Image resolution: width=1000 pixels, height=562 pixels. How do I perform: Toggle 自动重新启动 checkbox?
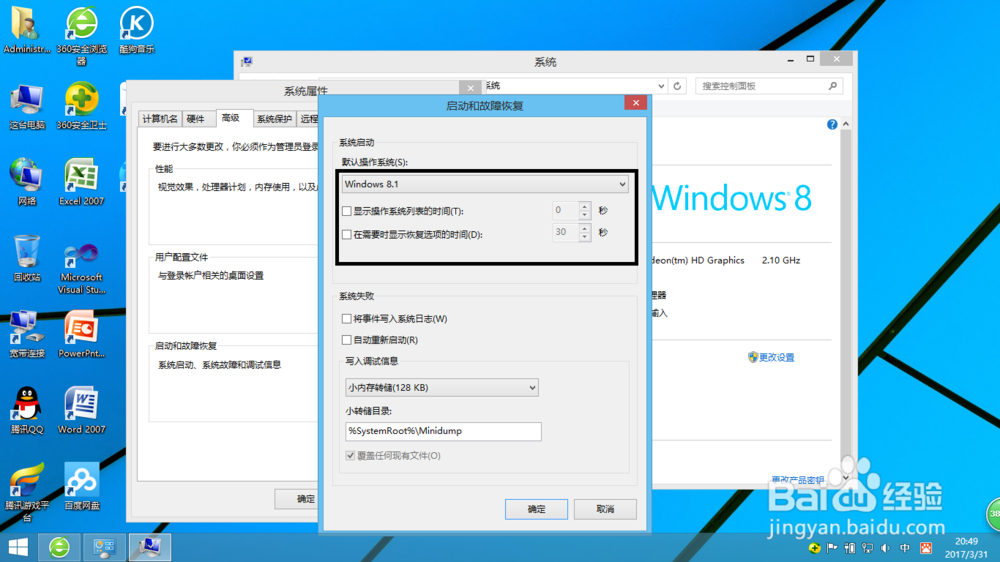[346, 340]
